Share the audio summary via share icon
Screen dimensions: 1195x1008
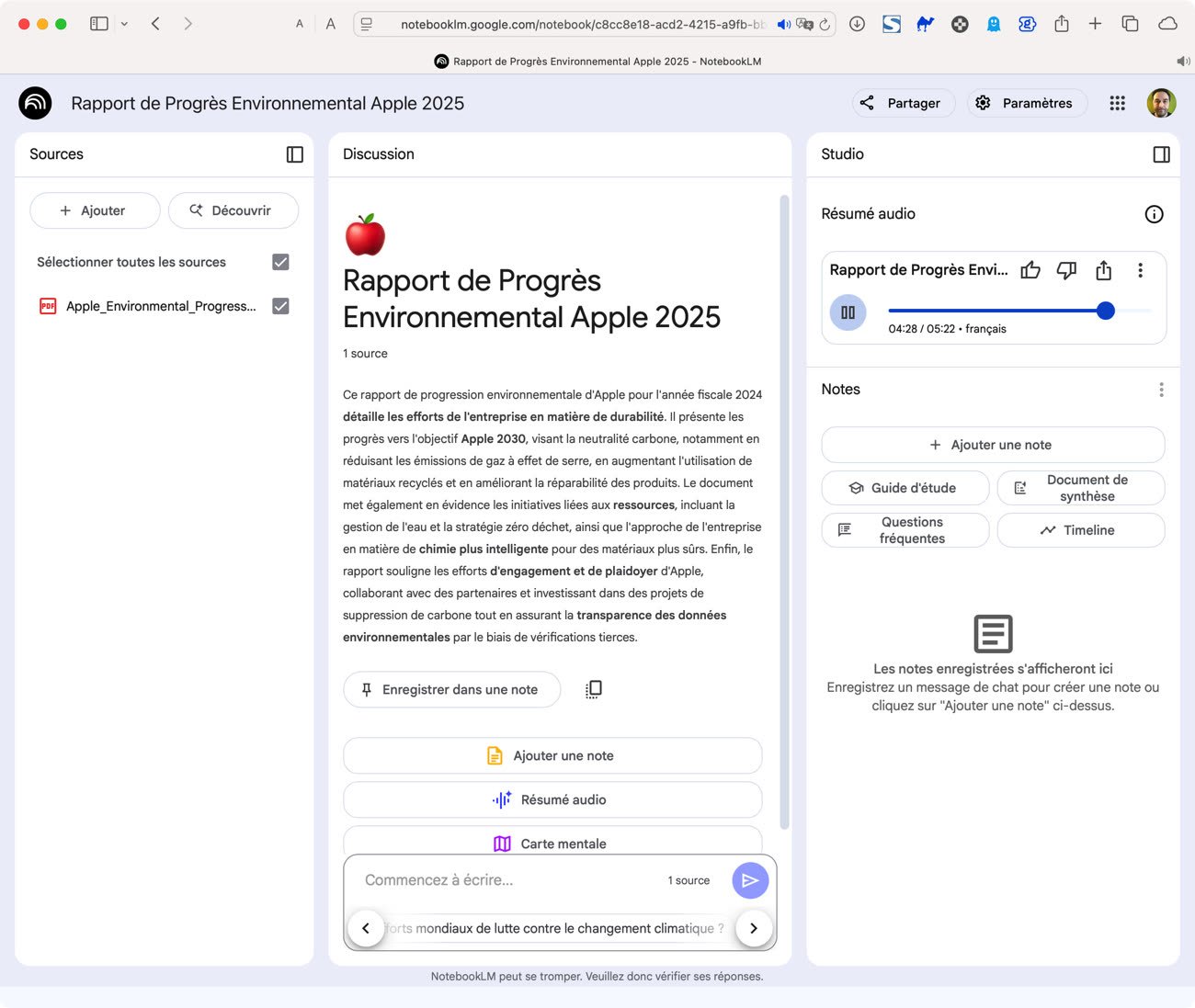[1103, 270]
